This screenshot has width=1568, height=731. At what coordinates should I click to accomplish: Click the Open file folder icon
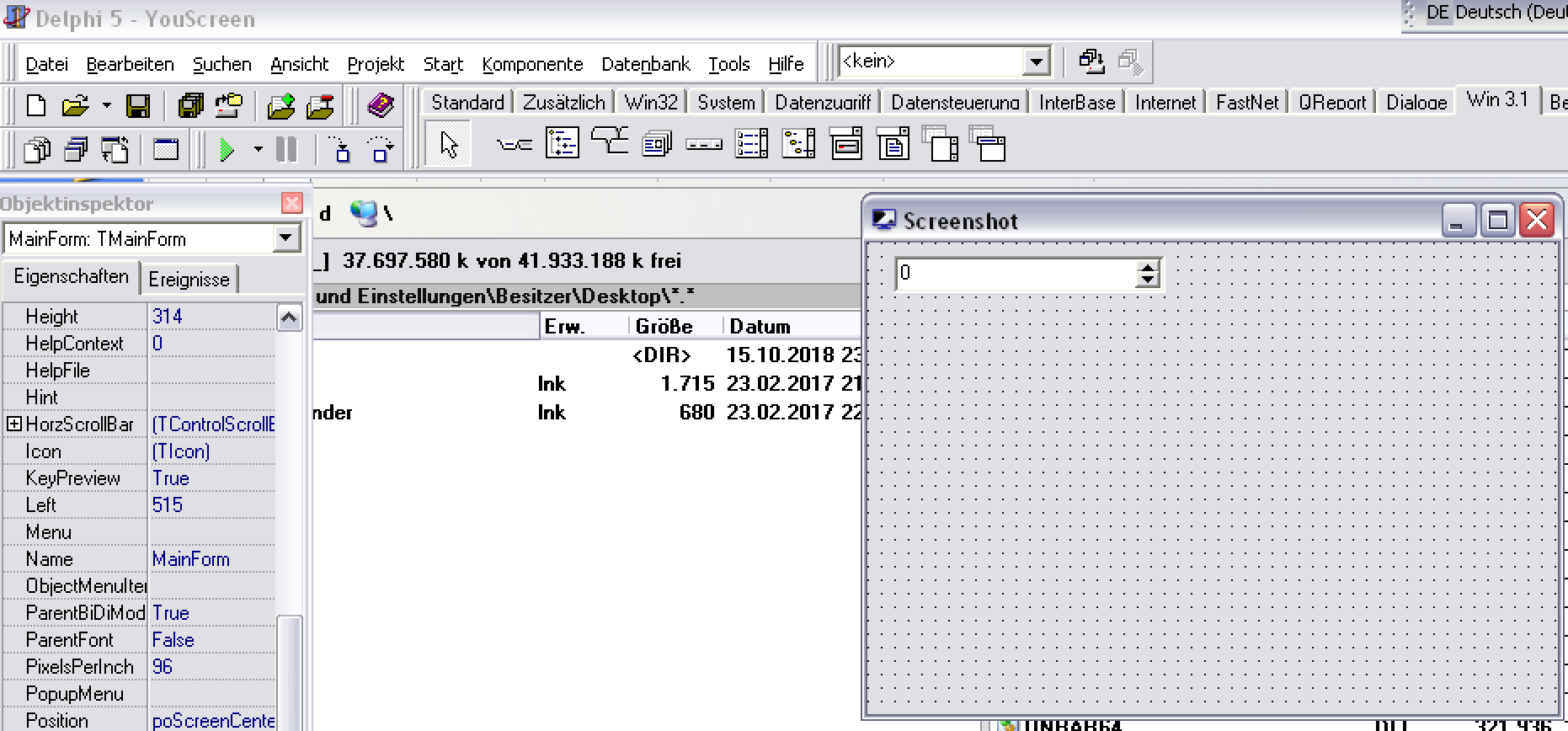point(75,105)
